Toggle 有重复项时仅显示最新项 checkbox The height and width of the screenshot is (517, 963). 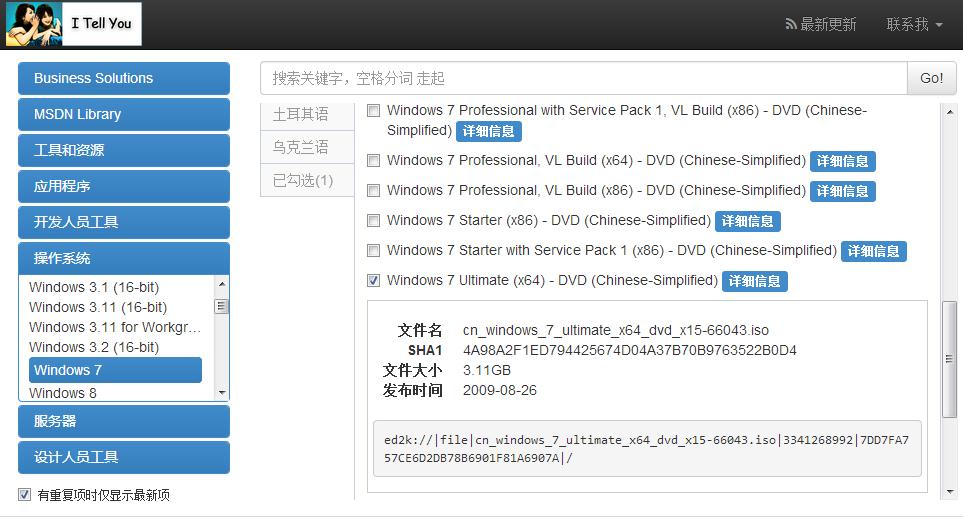point(25,494)
